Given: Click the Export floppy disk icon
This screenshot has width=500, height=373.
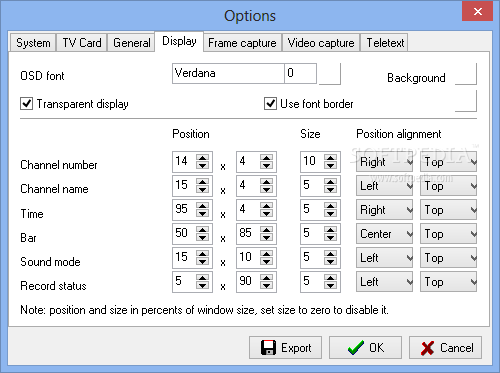Looking at the screenshot, I should tap(268, 348).
